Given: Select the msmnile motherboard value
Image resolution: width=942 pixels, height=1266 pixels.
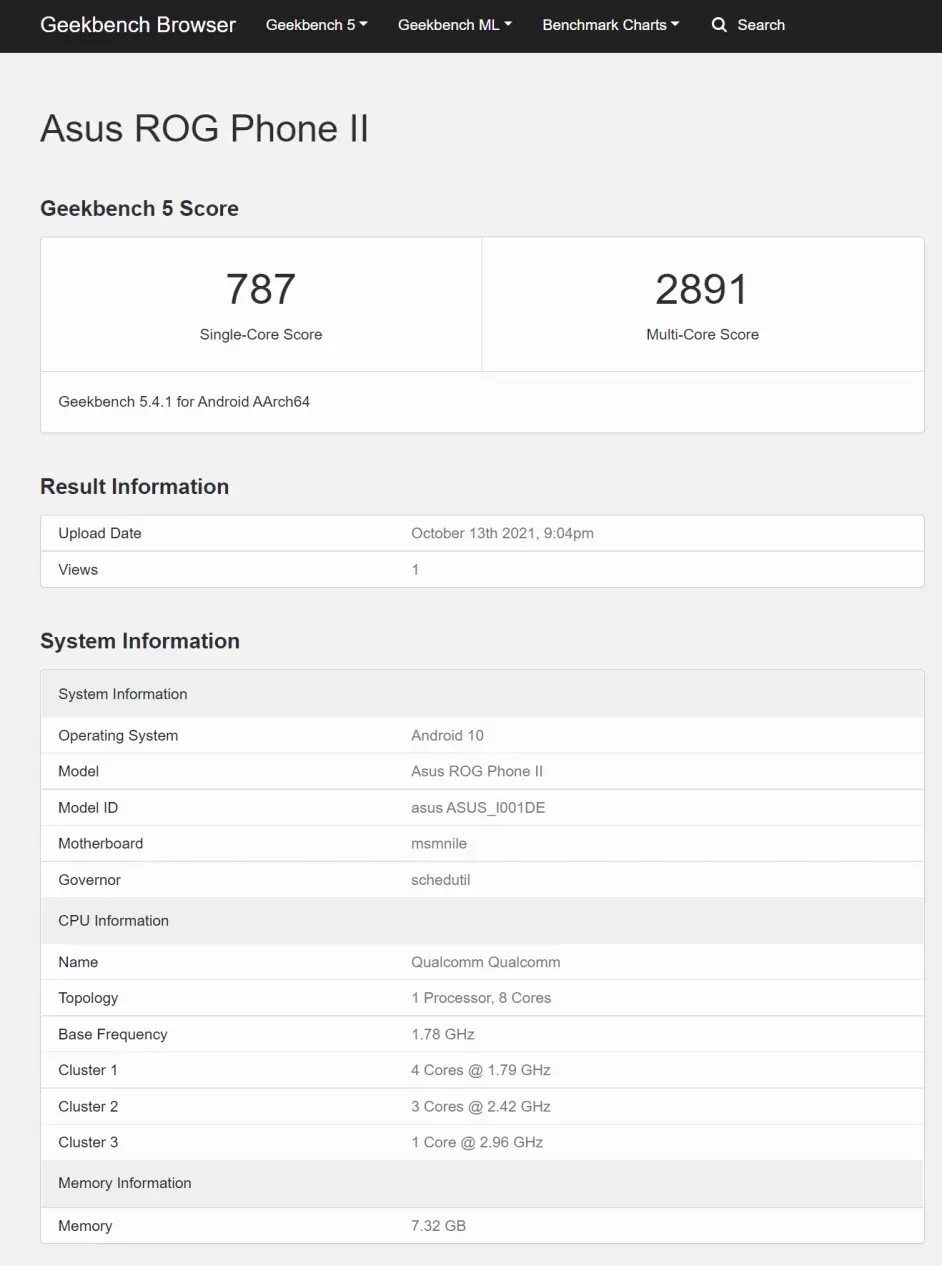Looking at the screenshot, I should 439,843.
